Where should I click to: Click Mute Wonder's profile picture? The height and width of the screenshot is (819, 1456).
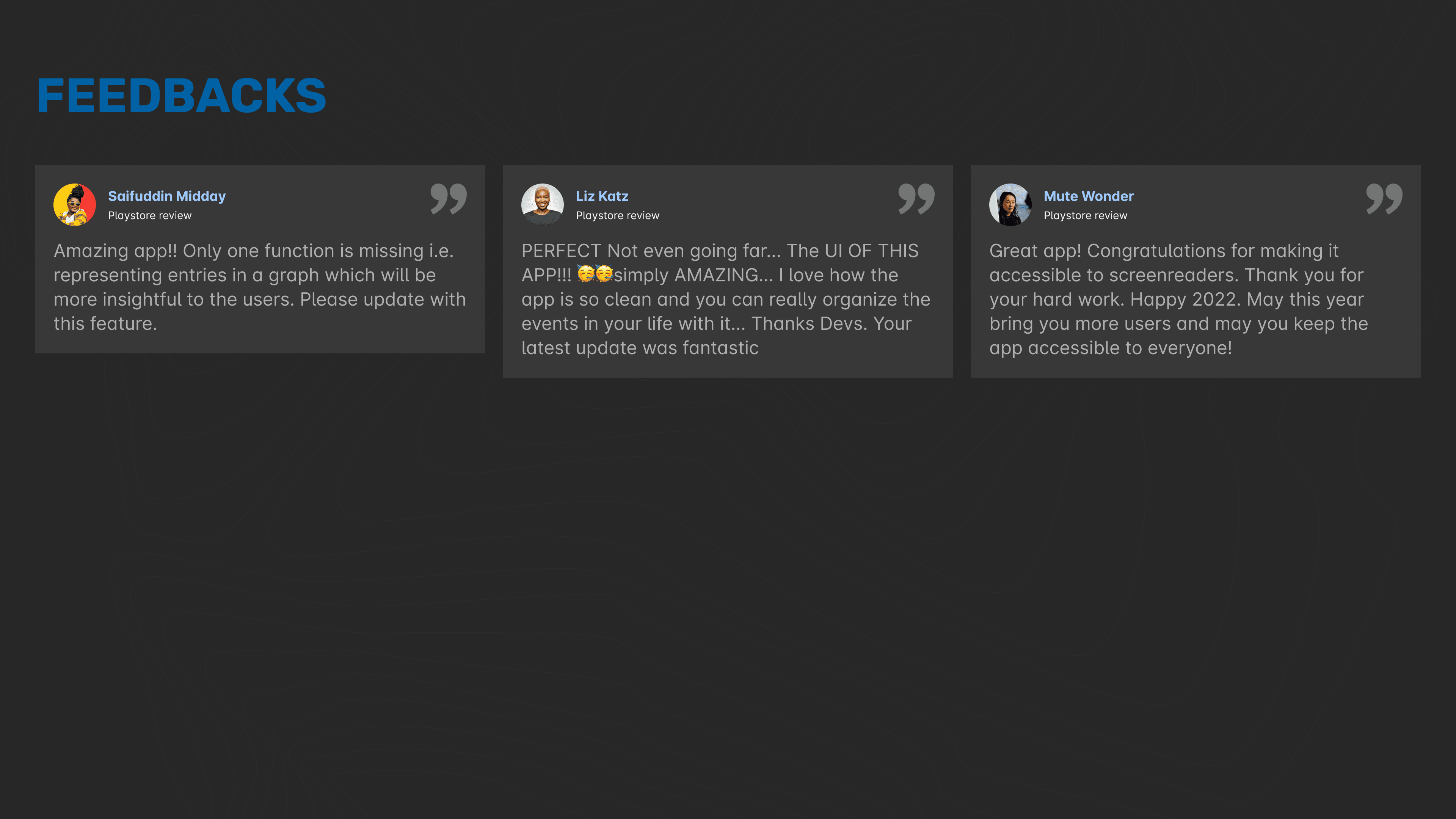pos(1010,205)
